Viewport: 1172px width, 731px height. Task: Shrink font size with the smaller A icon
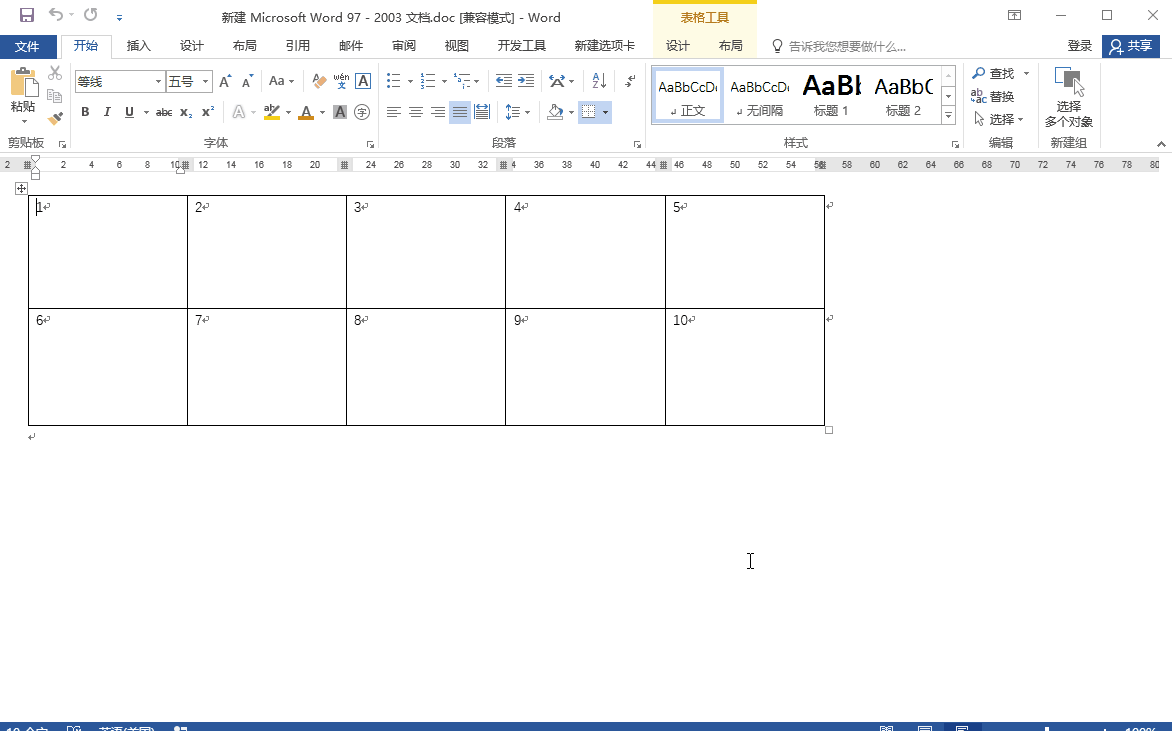point(247,81)
